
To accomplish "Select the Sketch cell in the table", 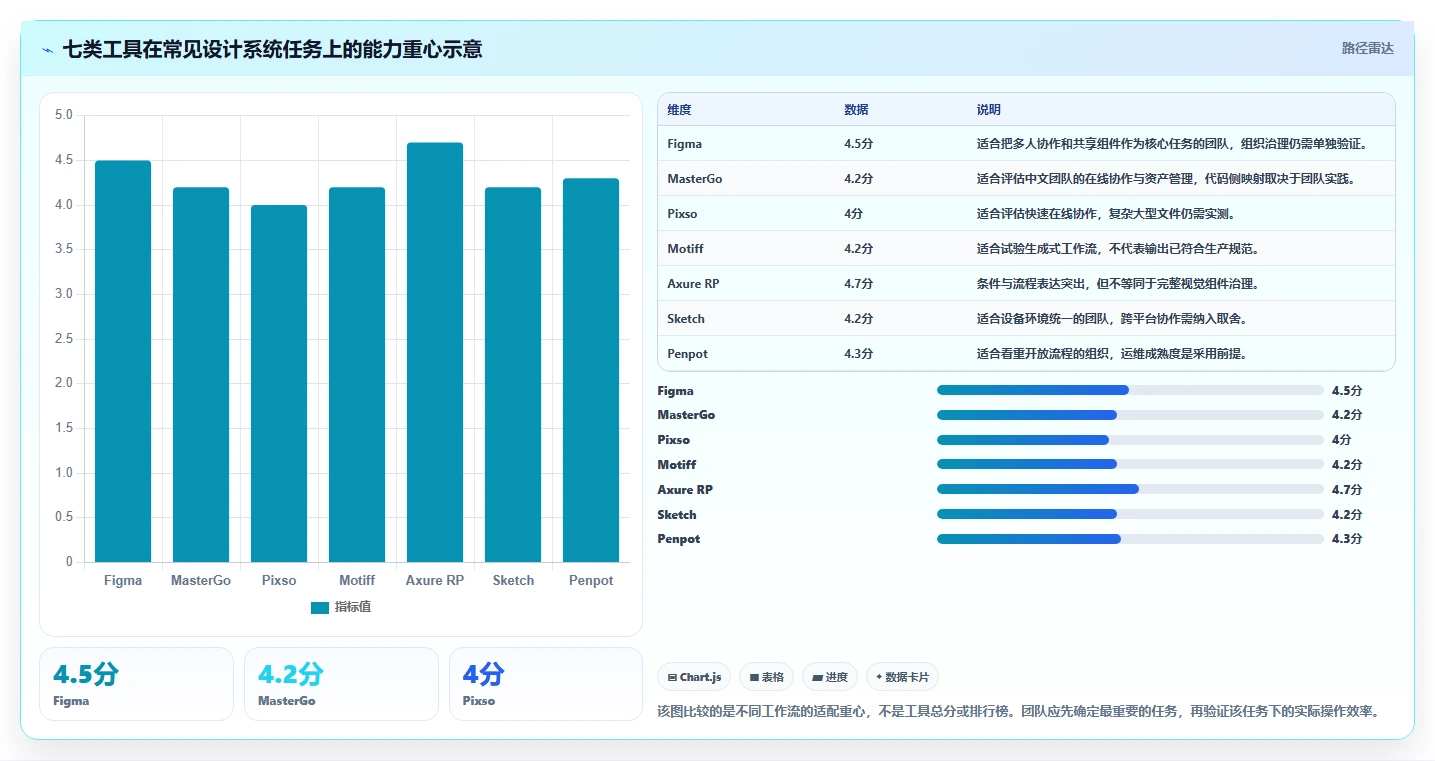I will [686, 319].
